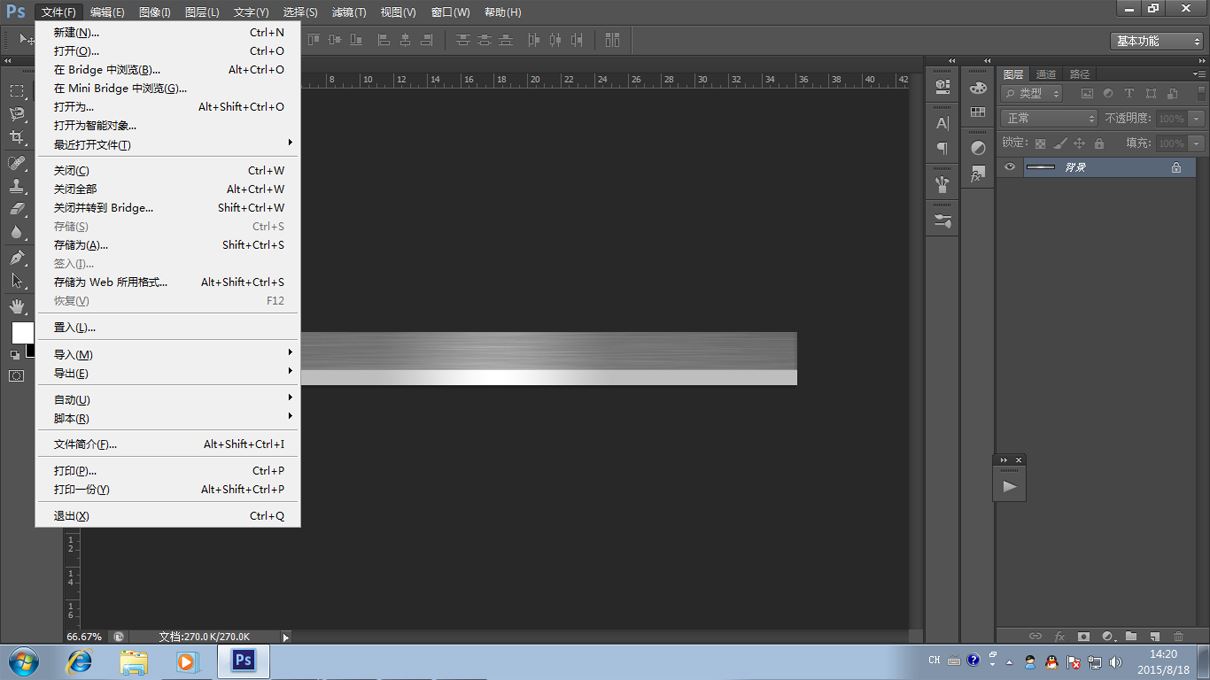
Task: Open the 3D panel icon
Action: 942,87
